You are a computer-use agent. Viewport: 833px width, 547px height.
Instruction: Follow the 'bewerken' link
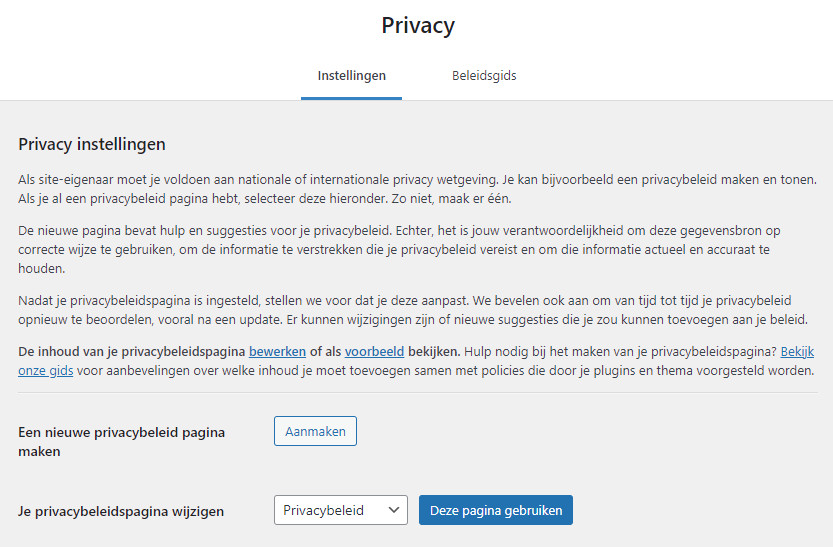coord(278,352)
